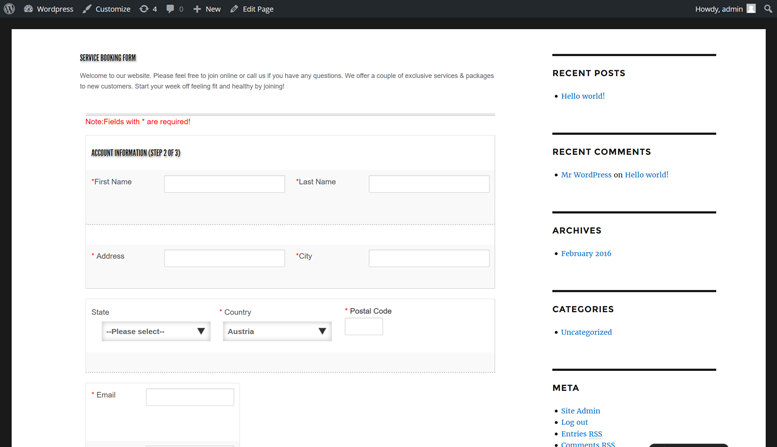Click the Email input field
Image resolution: width=777 pixels, height=447 pixels.
pos(190,397)
